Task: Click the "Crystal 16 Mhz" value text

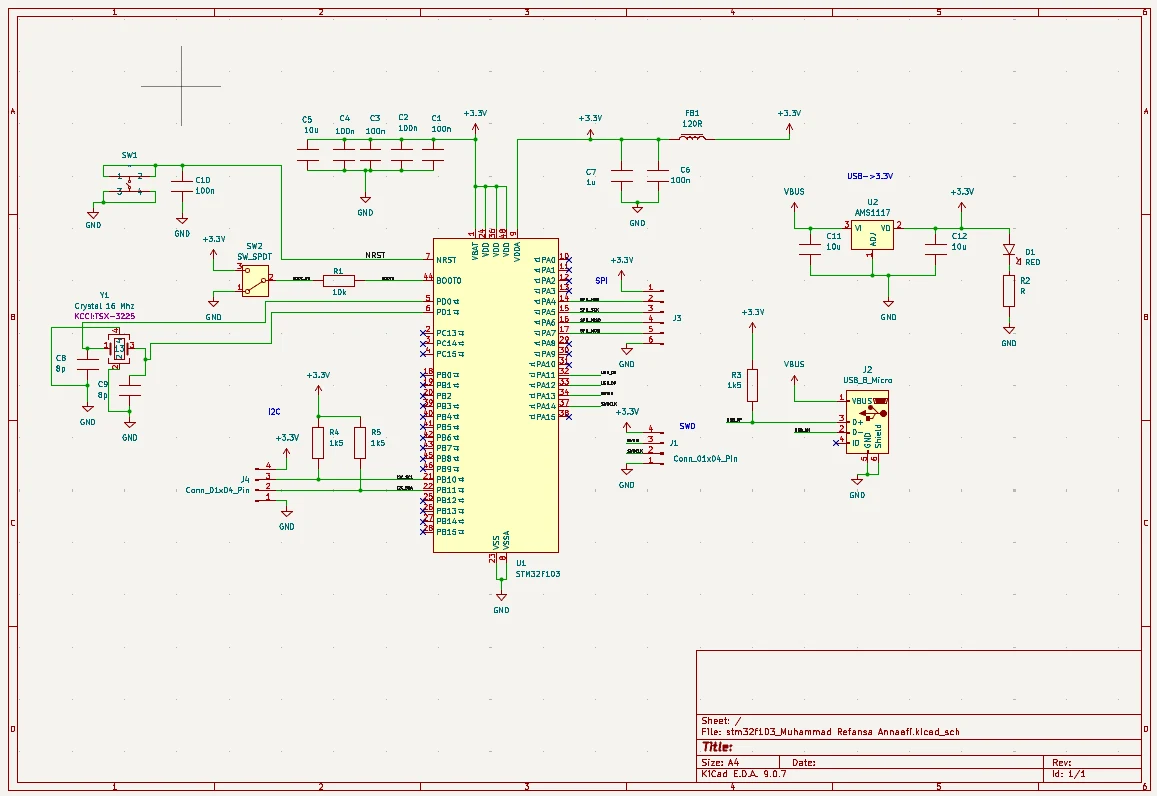Action: (104, 306)
